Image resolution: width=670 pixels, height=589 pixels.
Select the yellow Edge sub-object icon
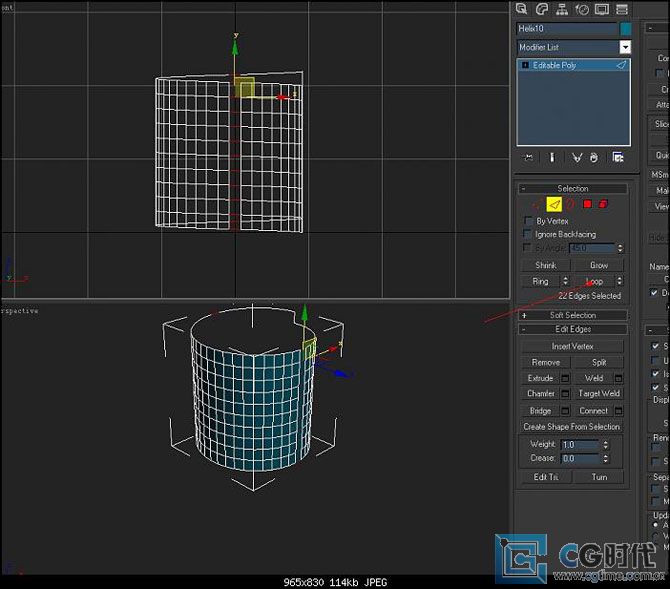[554, 205]
